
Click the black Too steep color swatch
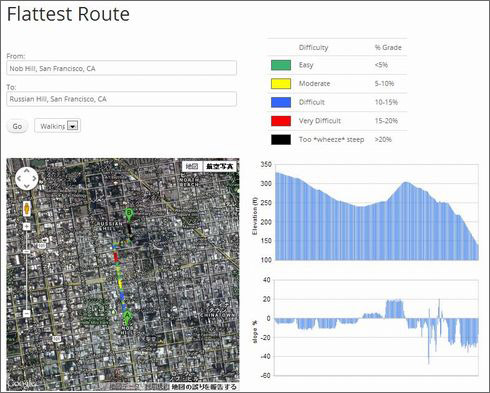pyautogui.click(x=281, y=140)
